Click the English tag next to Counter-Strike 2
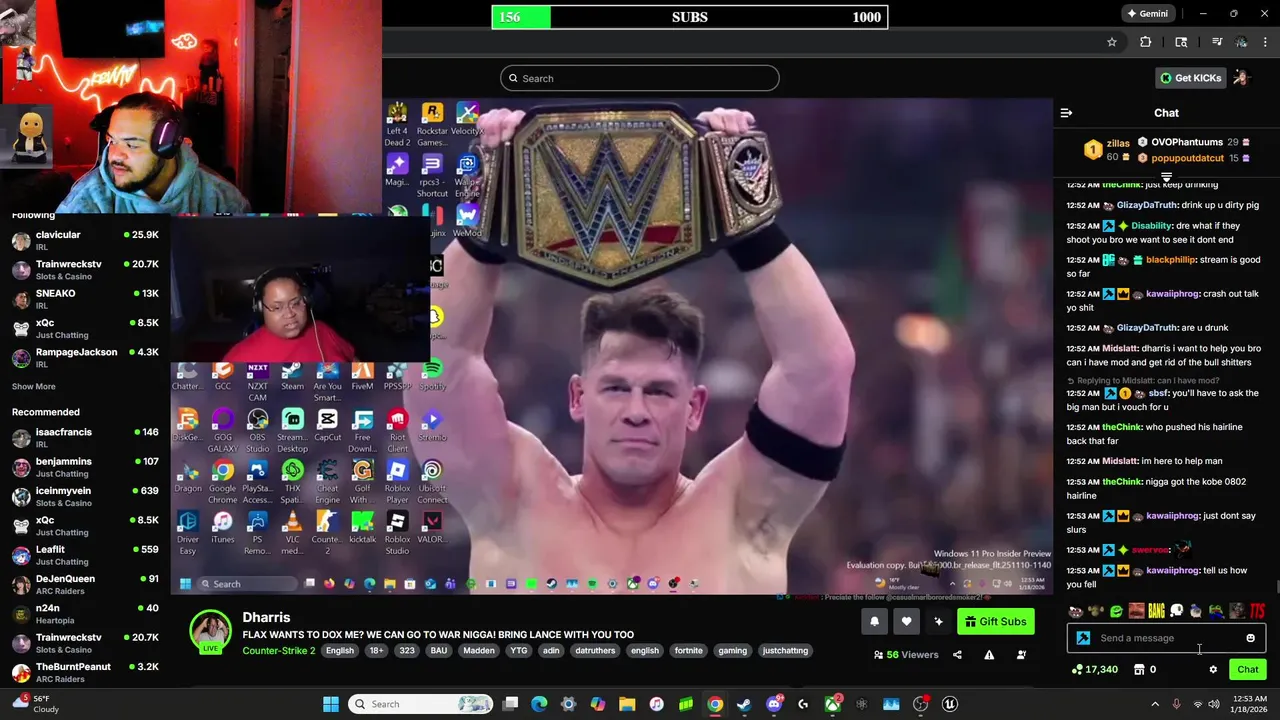1280x720 pixels. pyautogui.click(x=340, y=650)
